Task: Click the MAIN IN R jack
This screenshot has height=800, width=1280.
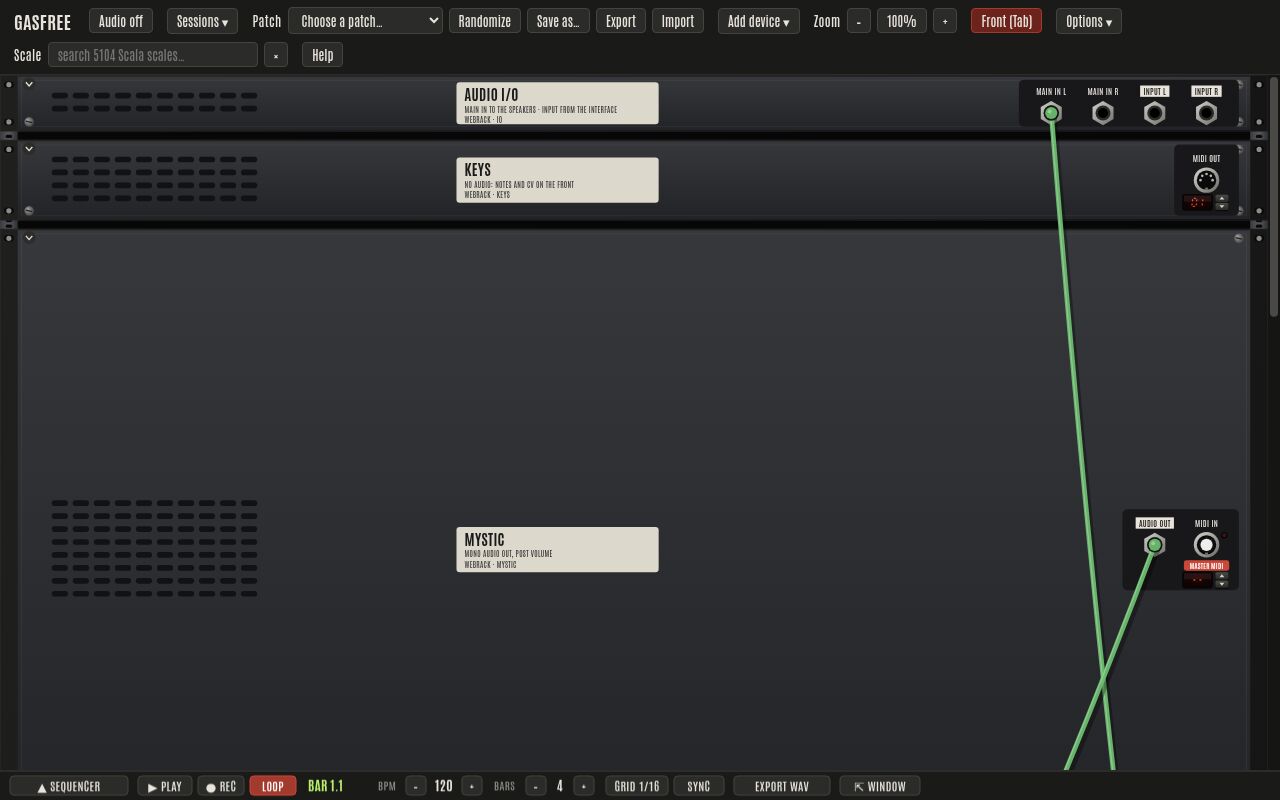Action: coord(1103,113)
